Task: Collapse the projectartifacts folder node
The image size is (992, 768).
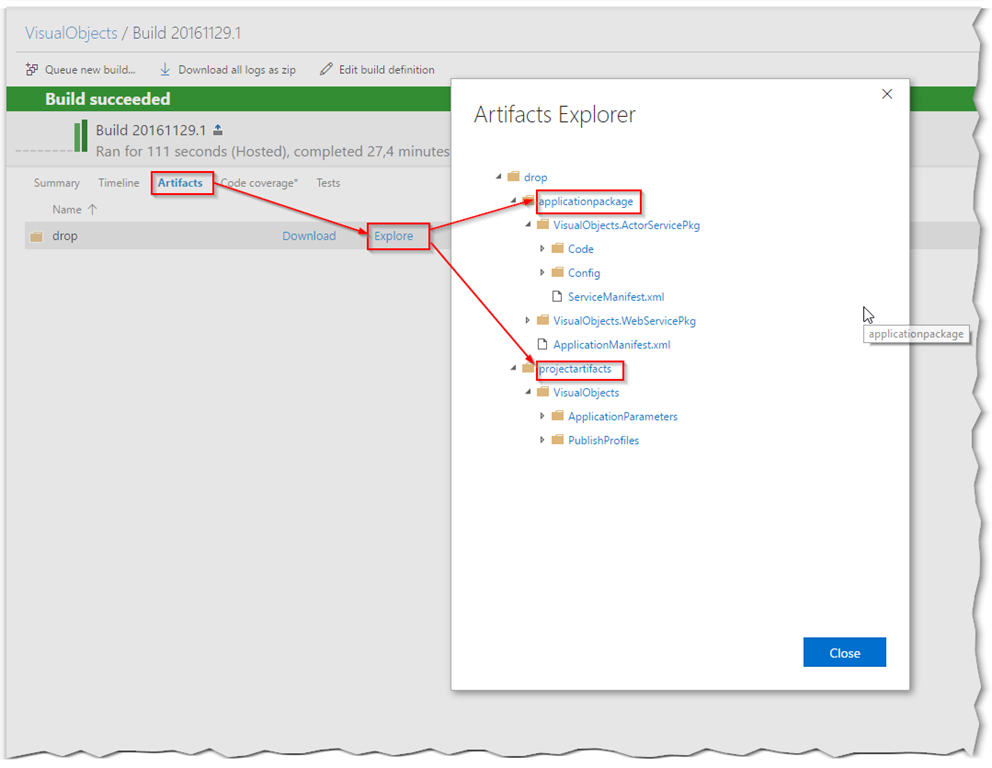Action: coord(513,369)
